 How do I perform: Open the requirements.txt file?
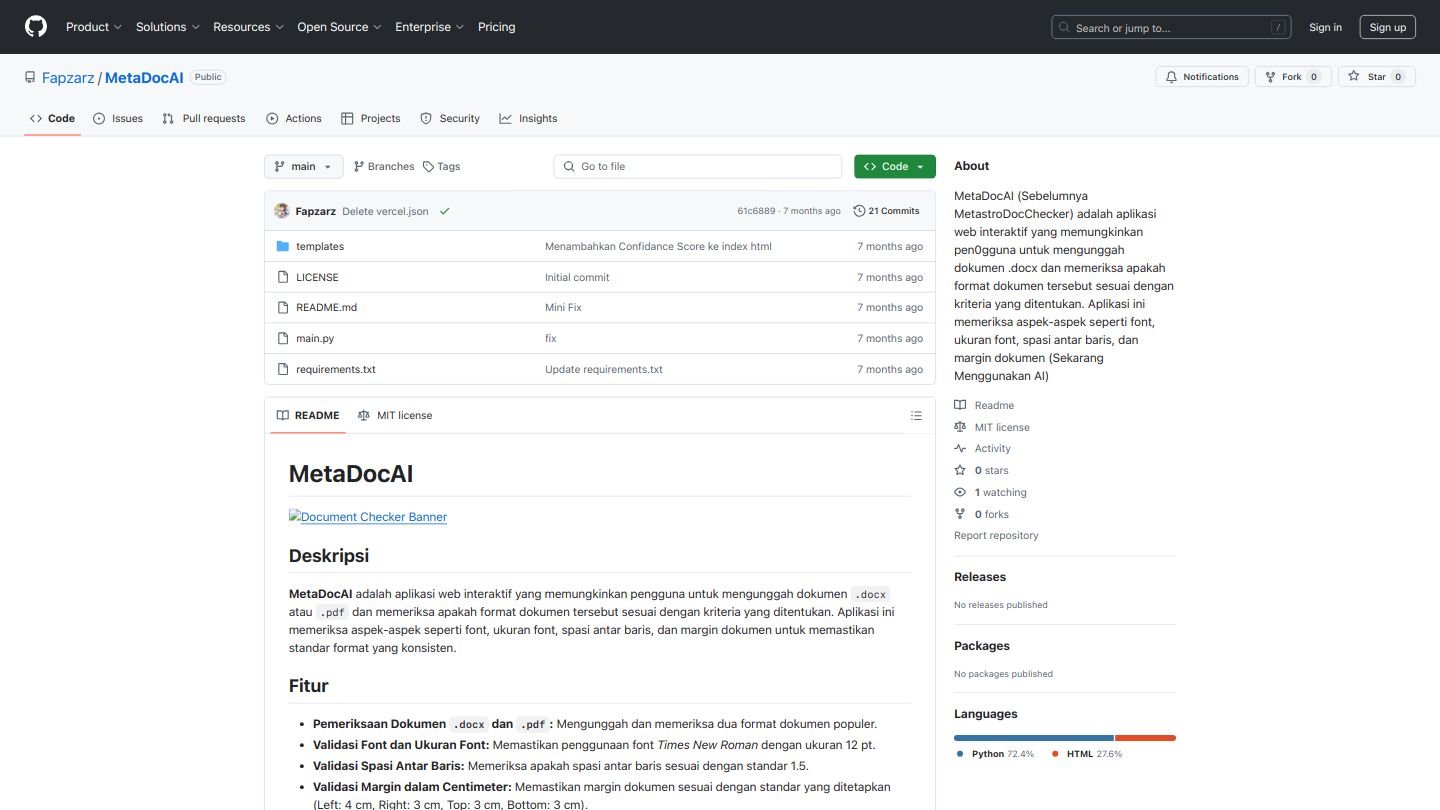coord(336,369)
